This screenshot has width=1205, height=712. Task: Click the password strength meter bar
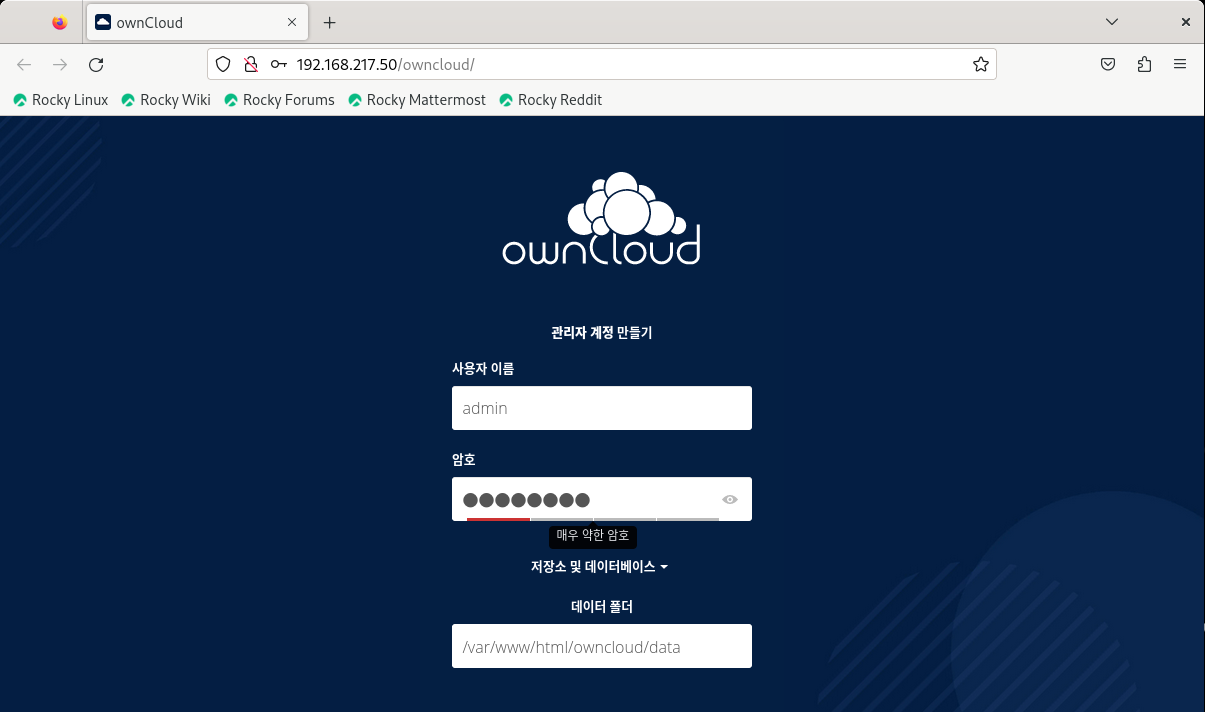pos(593,519)
